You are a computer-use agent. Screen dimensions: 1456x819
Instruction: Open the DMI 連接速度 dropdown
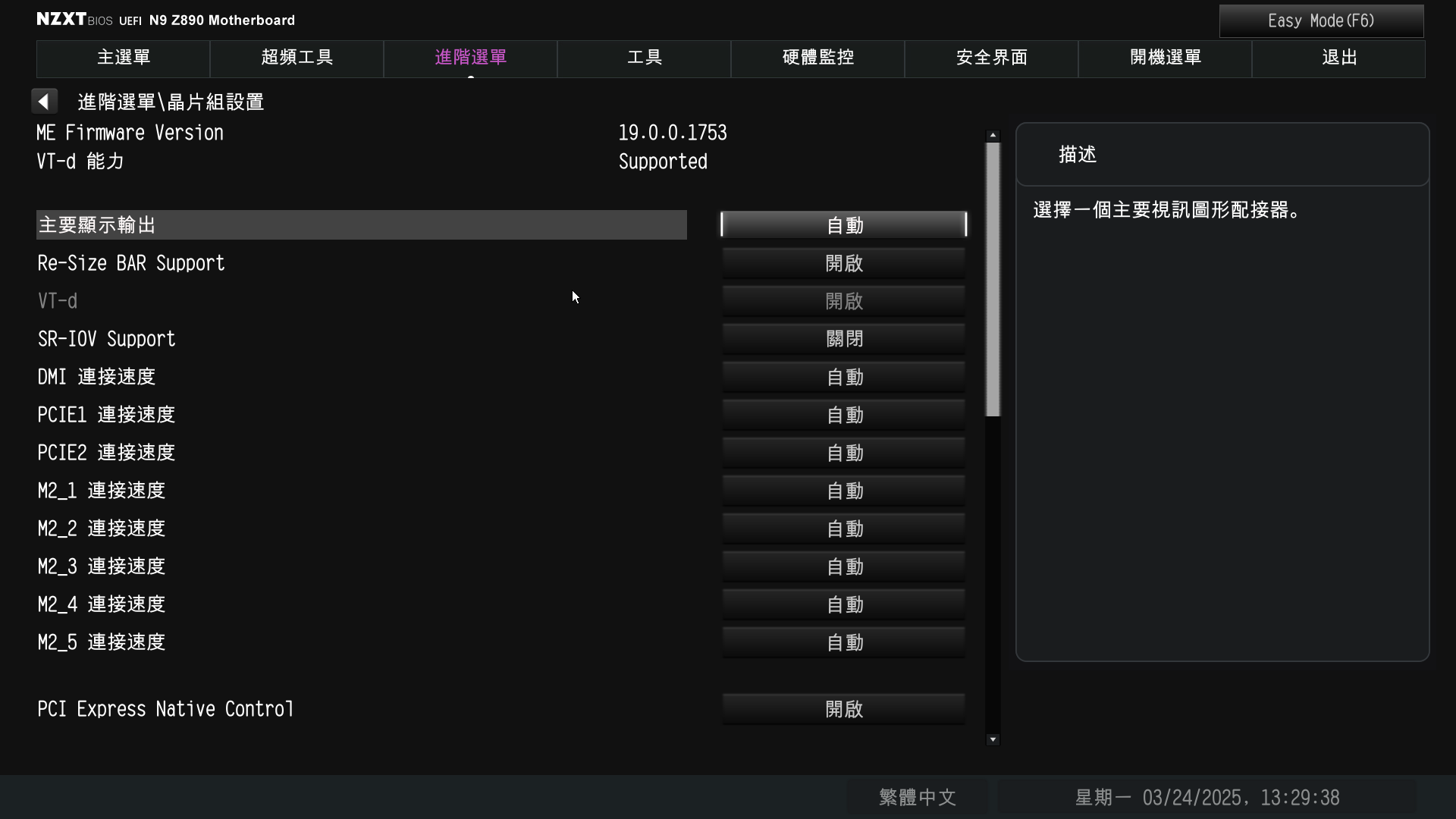[843, 377]
